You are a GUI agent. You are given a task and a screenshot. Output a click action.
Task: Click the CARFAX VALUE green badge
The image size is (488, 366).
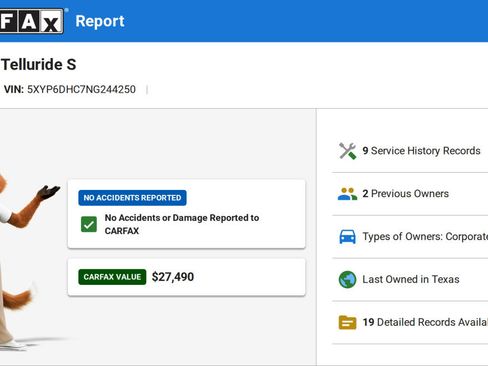point(112,277)
